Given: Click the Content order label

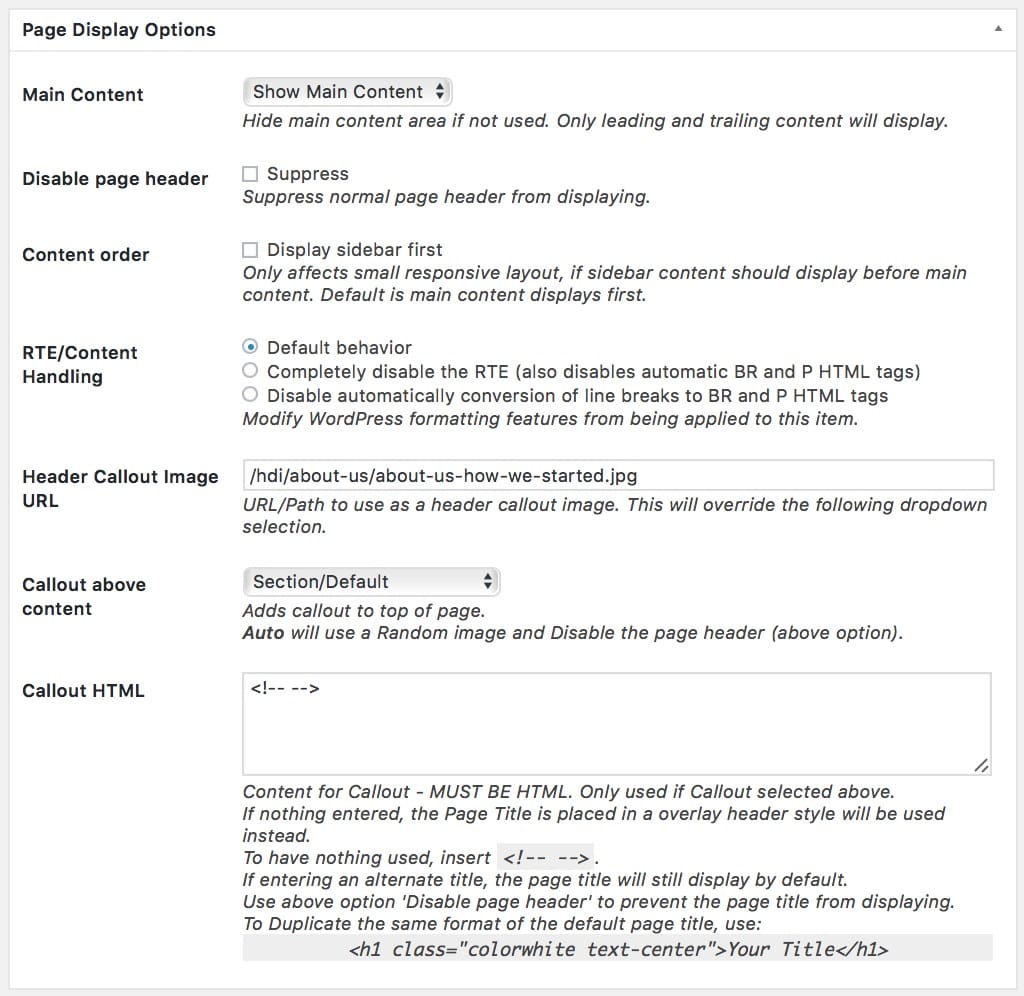Looking at the screenshot, I should click(86, 255).
